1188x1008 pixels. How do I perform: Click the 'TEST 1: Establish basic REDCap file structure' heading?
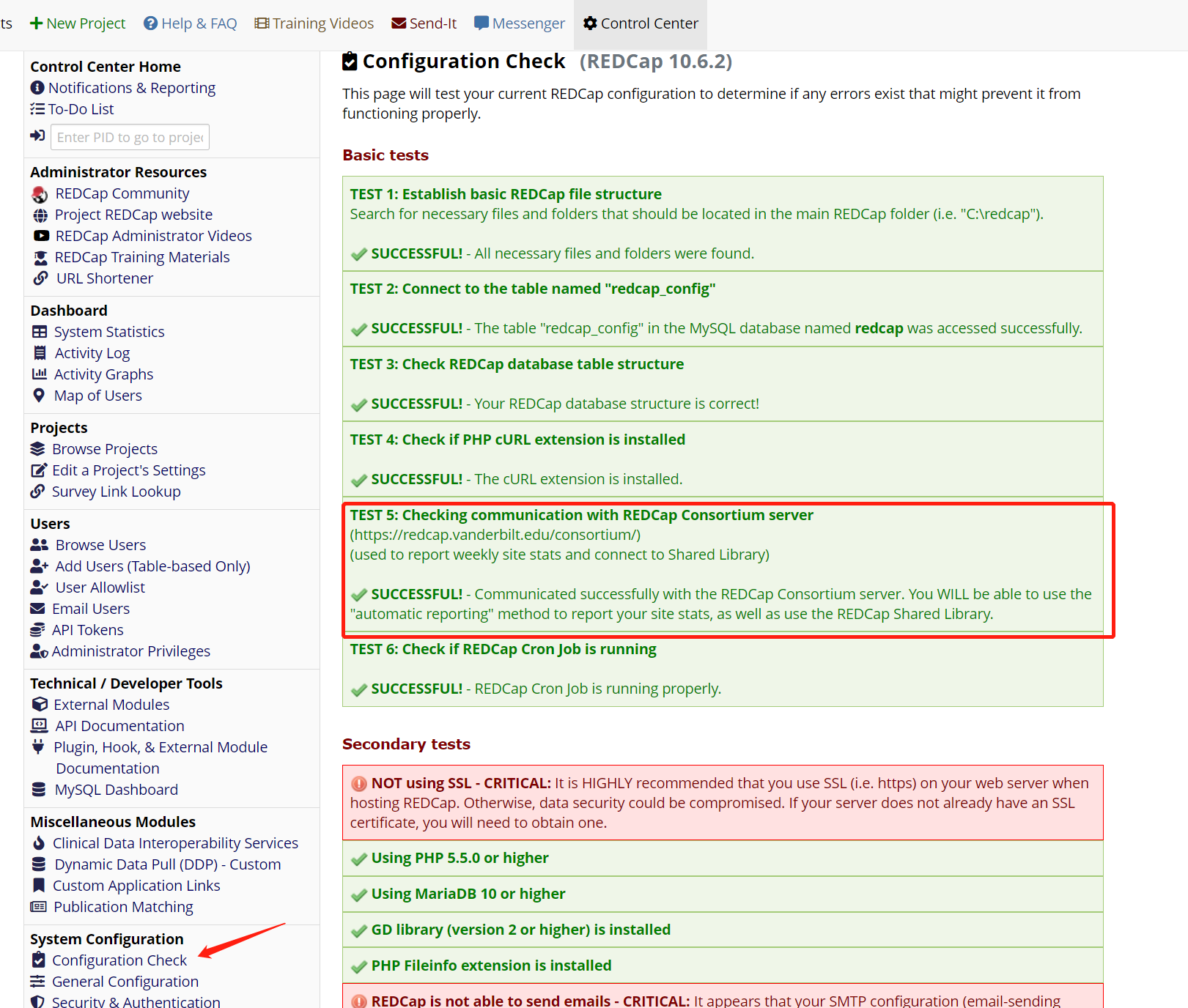pos(506,194)
